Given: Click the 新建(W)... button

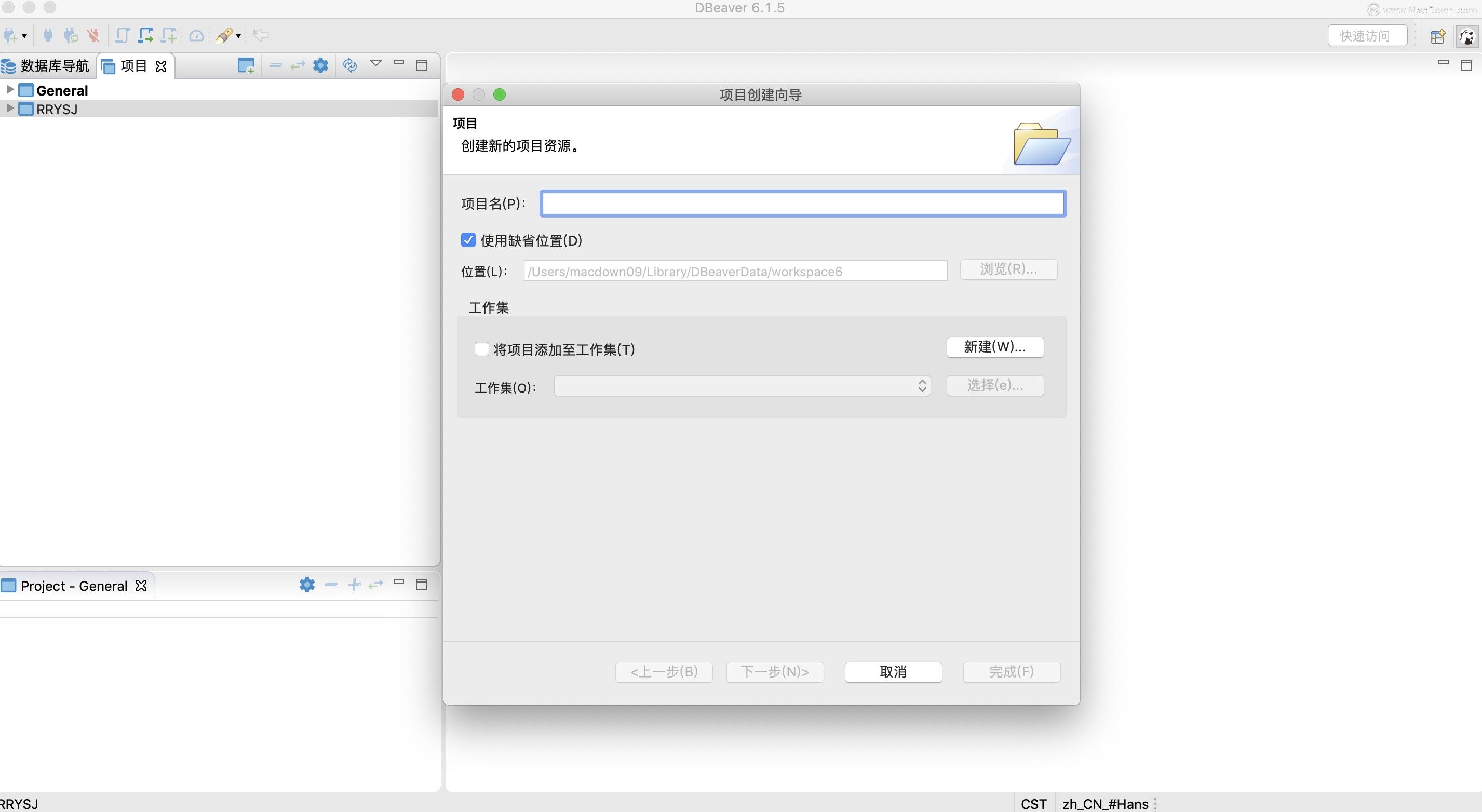Looking at the screenshot, I should 995,347.
